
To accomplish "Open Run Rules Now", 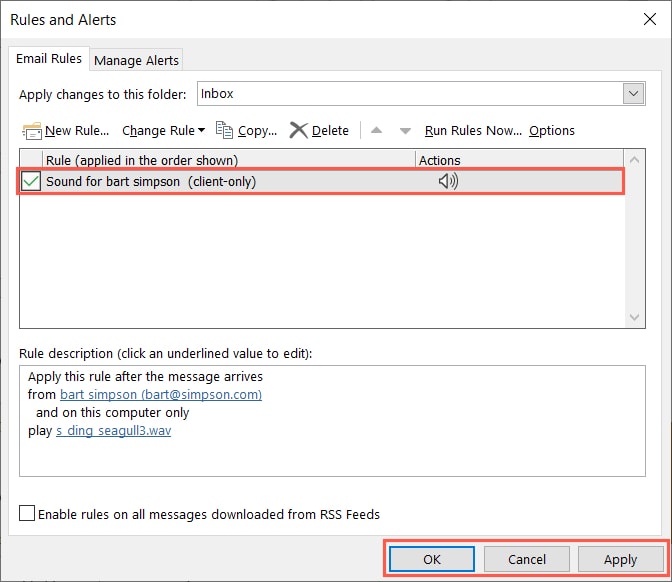I will tap(473, 130).
